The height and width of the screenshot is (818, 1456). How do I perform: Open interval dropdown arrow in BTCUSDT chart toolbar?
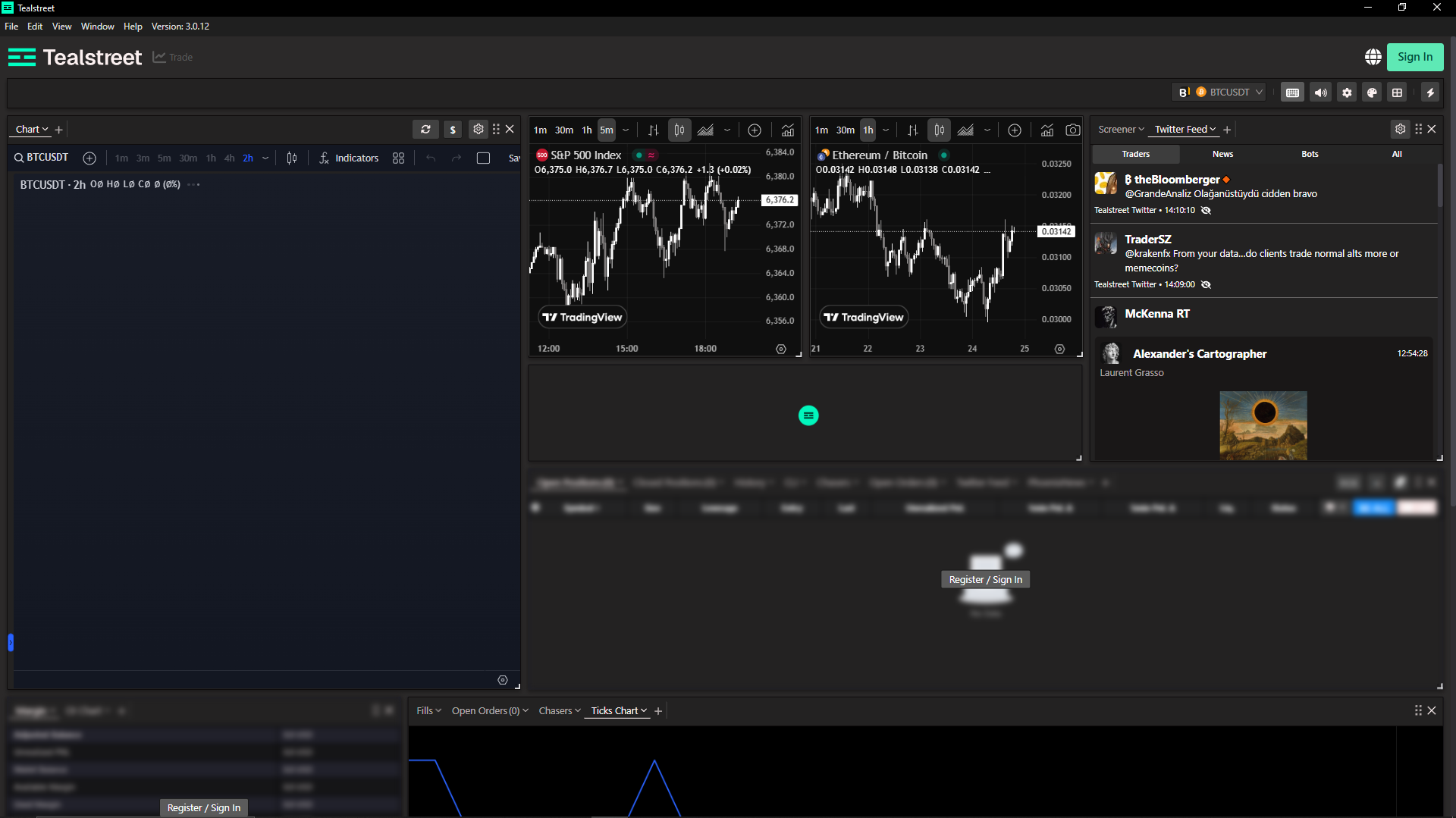coord(265,158)
